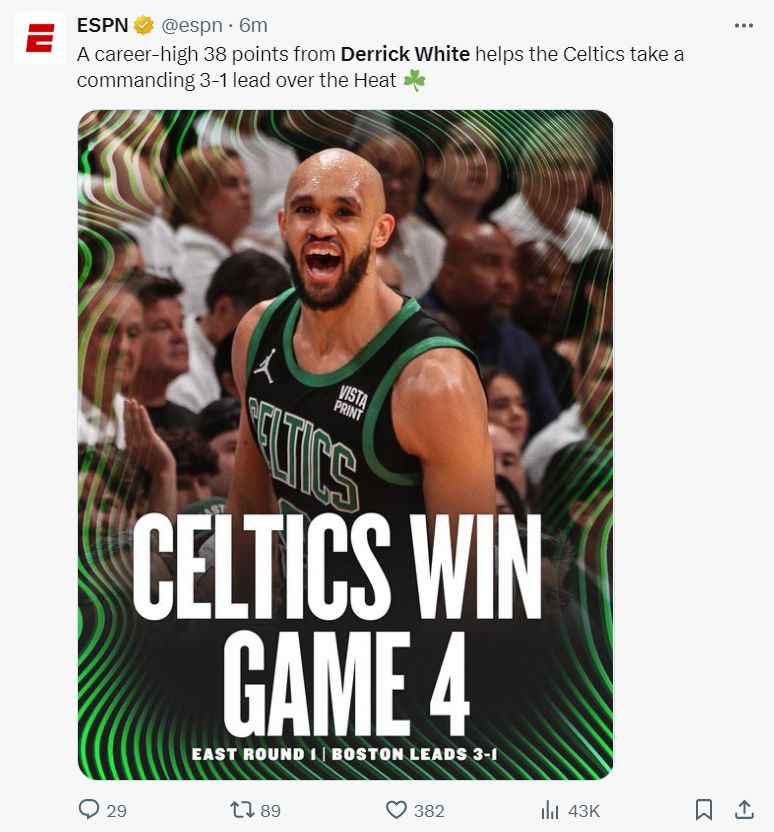774x832 pixels.
Task: Open the tweet via the 6m timestamp
Action: pyautogui.click(x=253, y=25)
